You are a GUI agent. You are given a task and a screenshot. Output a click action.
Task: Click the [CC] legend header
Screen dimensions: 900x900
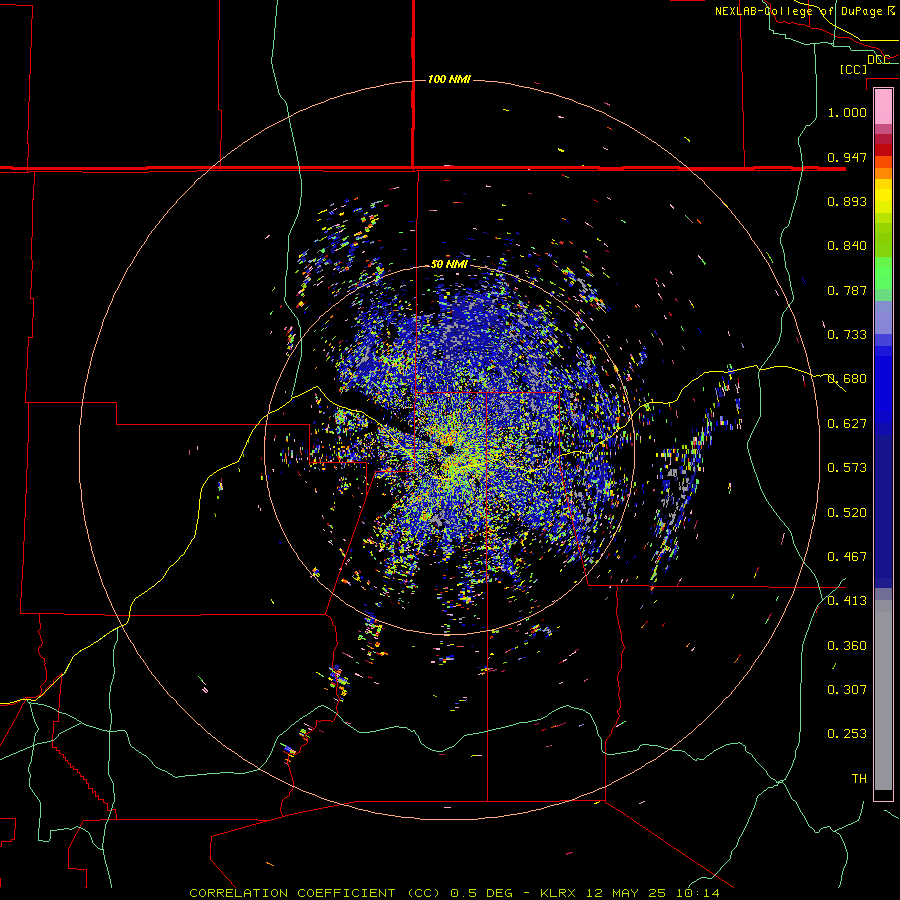[x=853, y=69]
